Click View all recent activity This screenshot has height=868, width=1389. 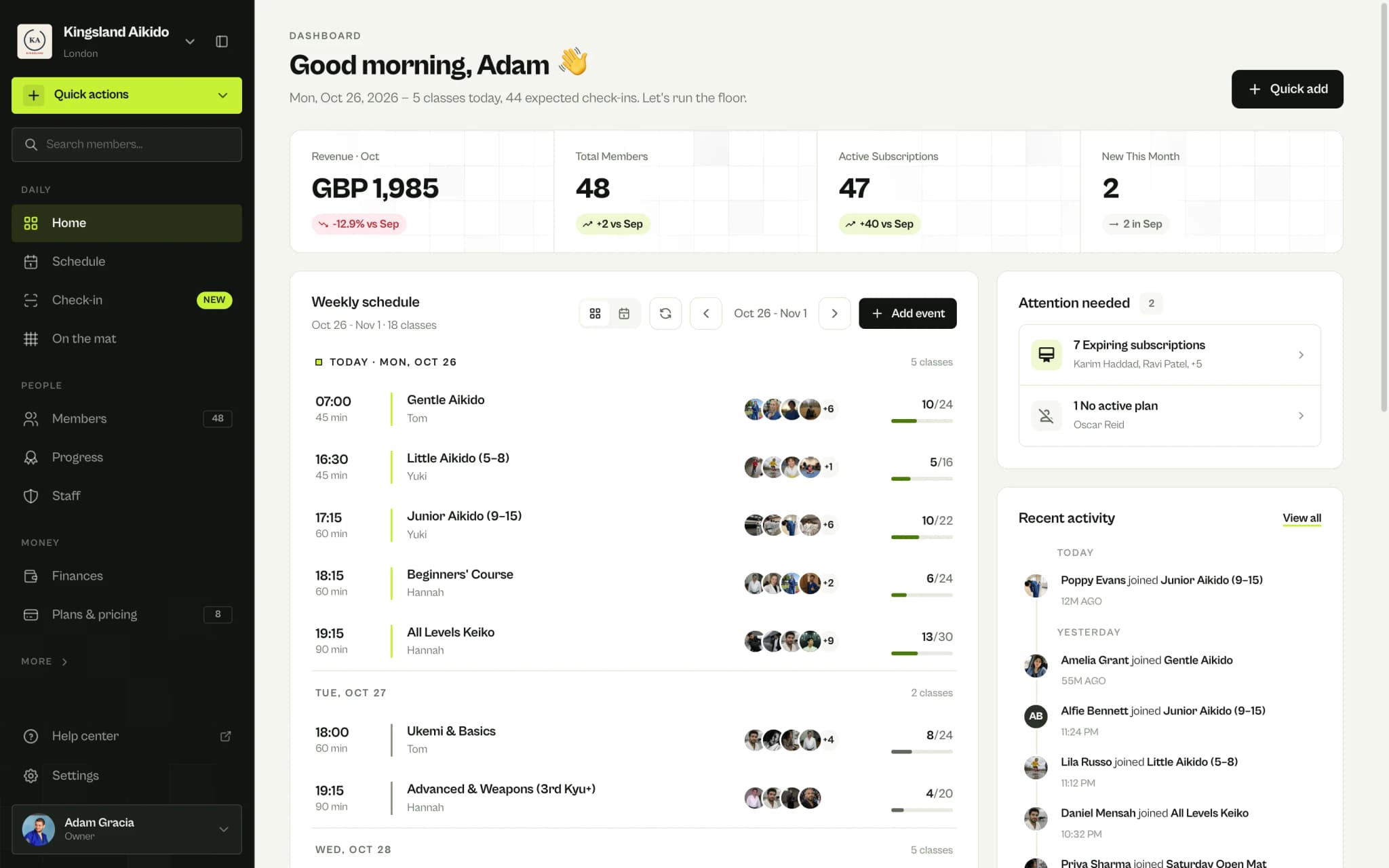coord(1302,518)
